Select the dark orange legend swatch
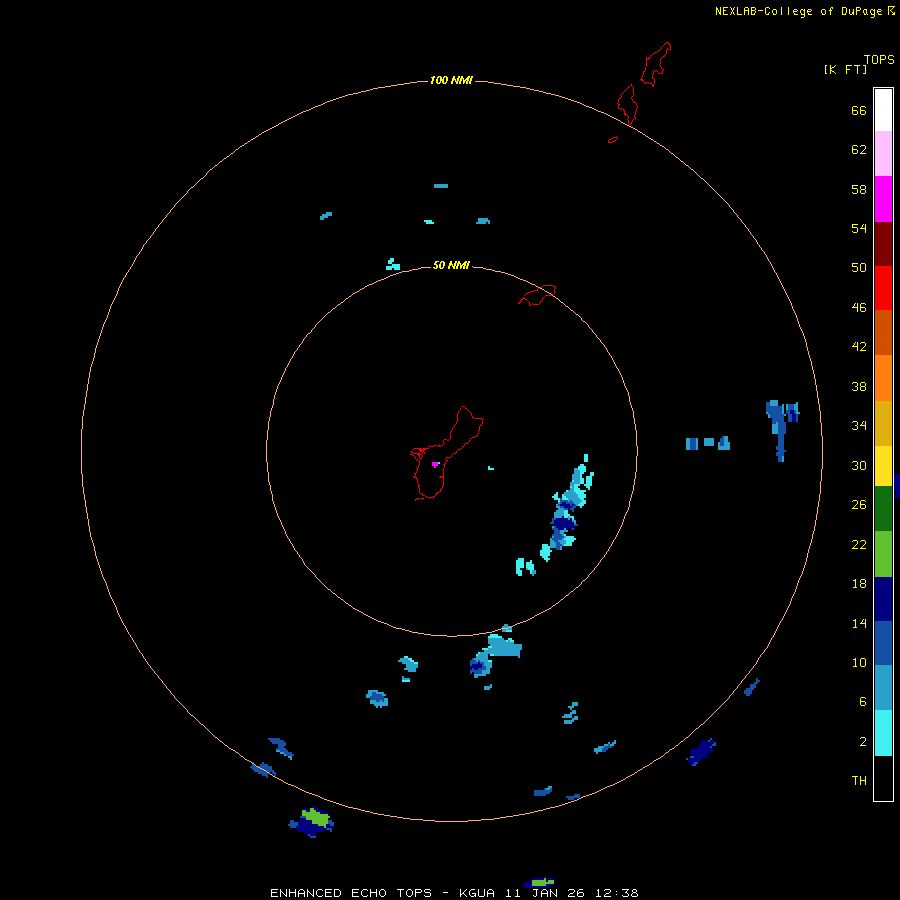Viewport: 900px width, 900px height. pyautogui.click(x=883, y=333)
